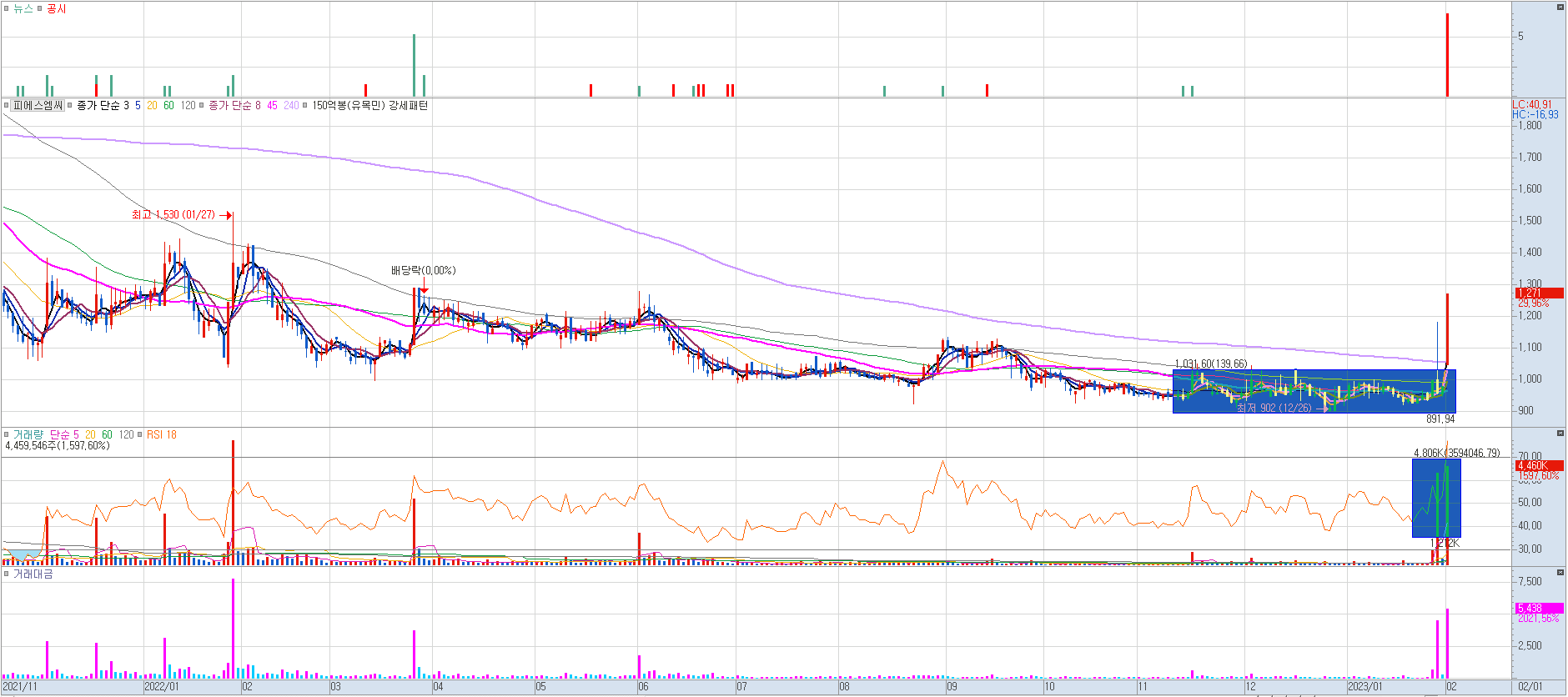This screenshot has width=1568, height=697.
Task: Click the 1,800 price axis label
Action: pyautogui.click(x=1530, y=126)
